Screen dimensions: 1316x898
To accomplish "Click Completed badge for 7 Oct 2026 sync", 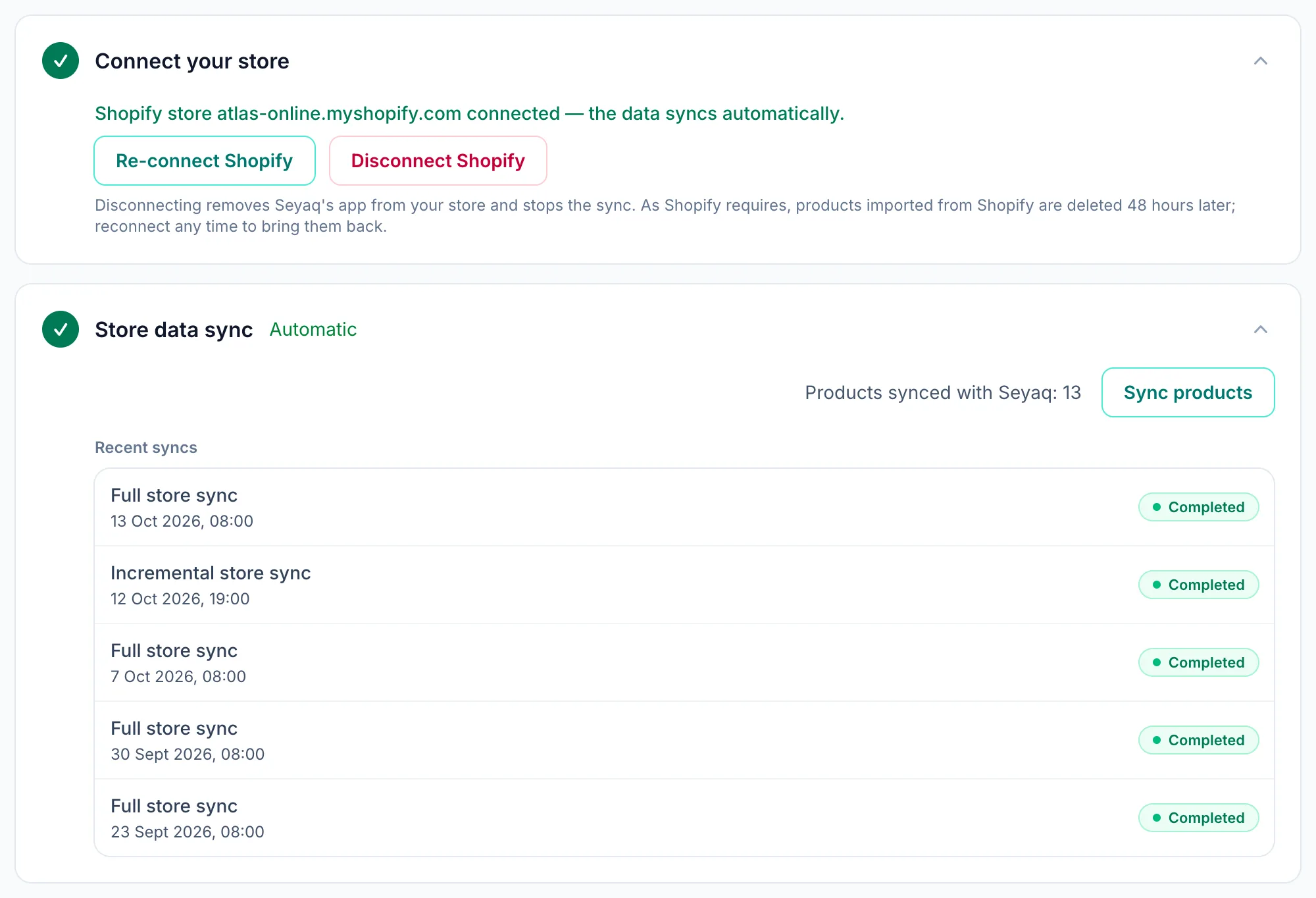I will point(1199,662).
